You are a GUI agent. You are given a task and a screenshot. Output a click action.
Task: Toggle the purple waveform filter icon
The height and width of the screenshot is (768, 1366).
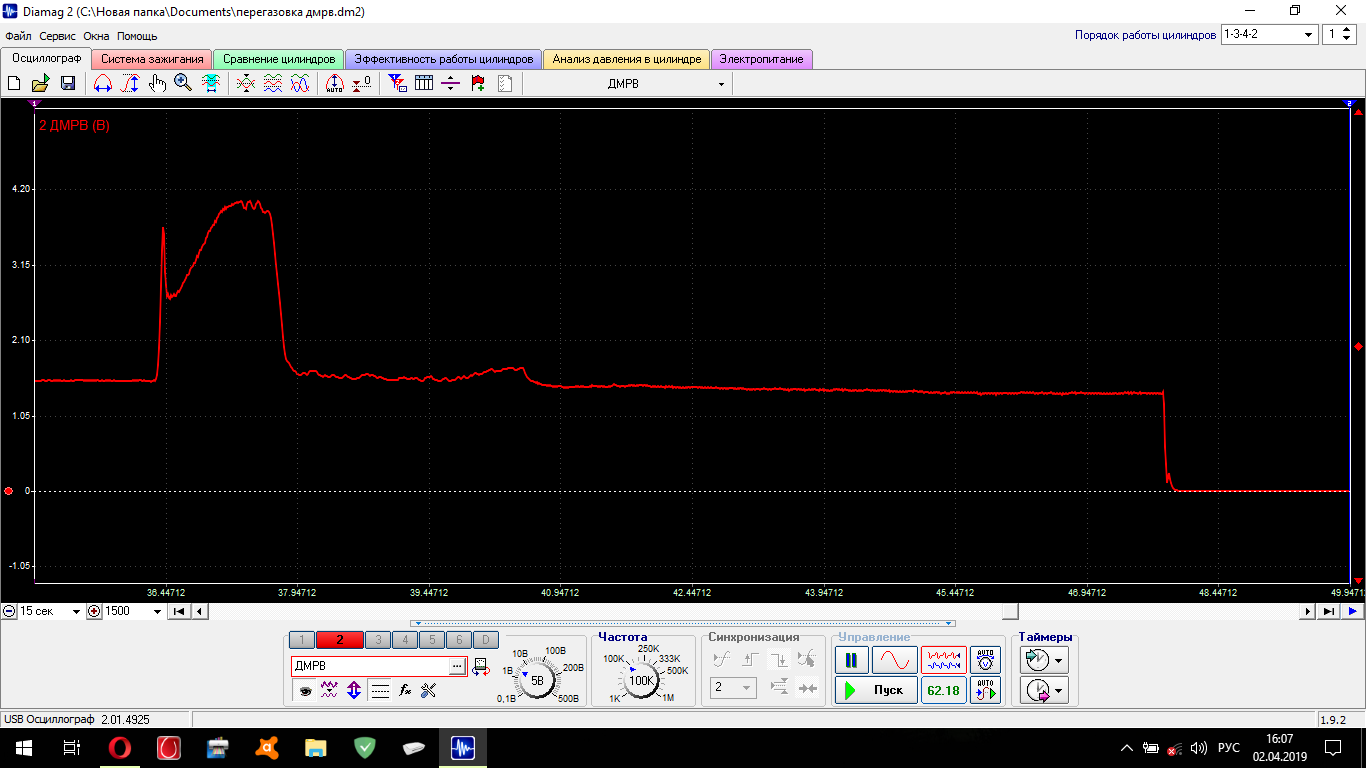[329, 690]
